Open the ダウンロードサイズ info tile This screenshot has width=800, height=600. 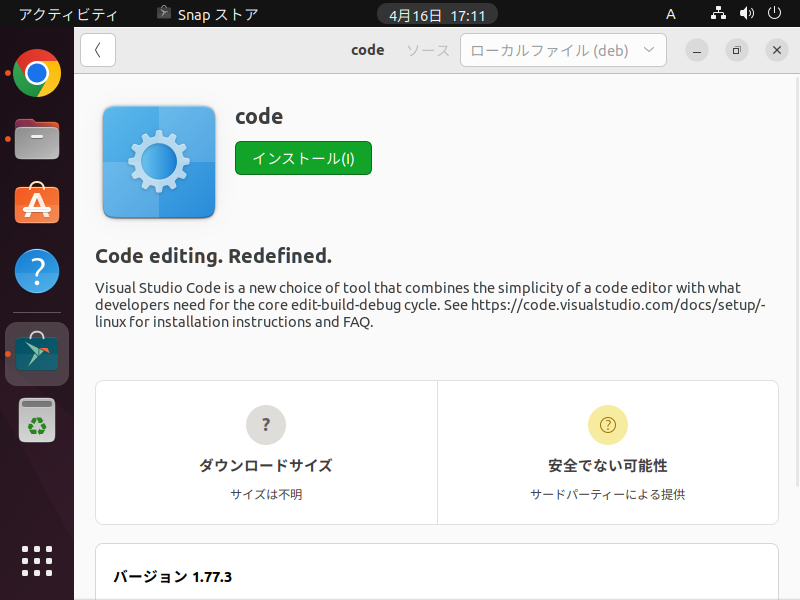(266, 453)
